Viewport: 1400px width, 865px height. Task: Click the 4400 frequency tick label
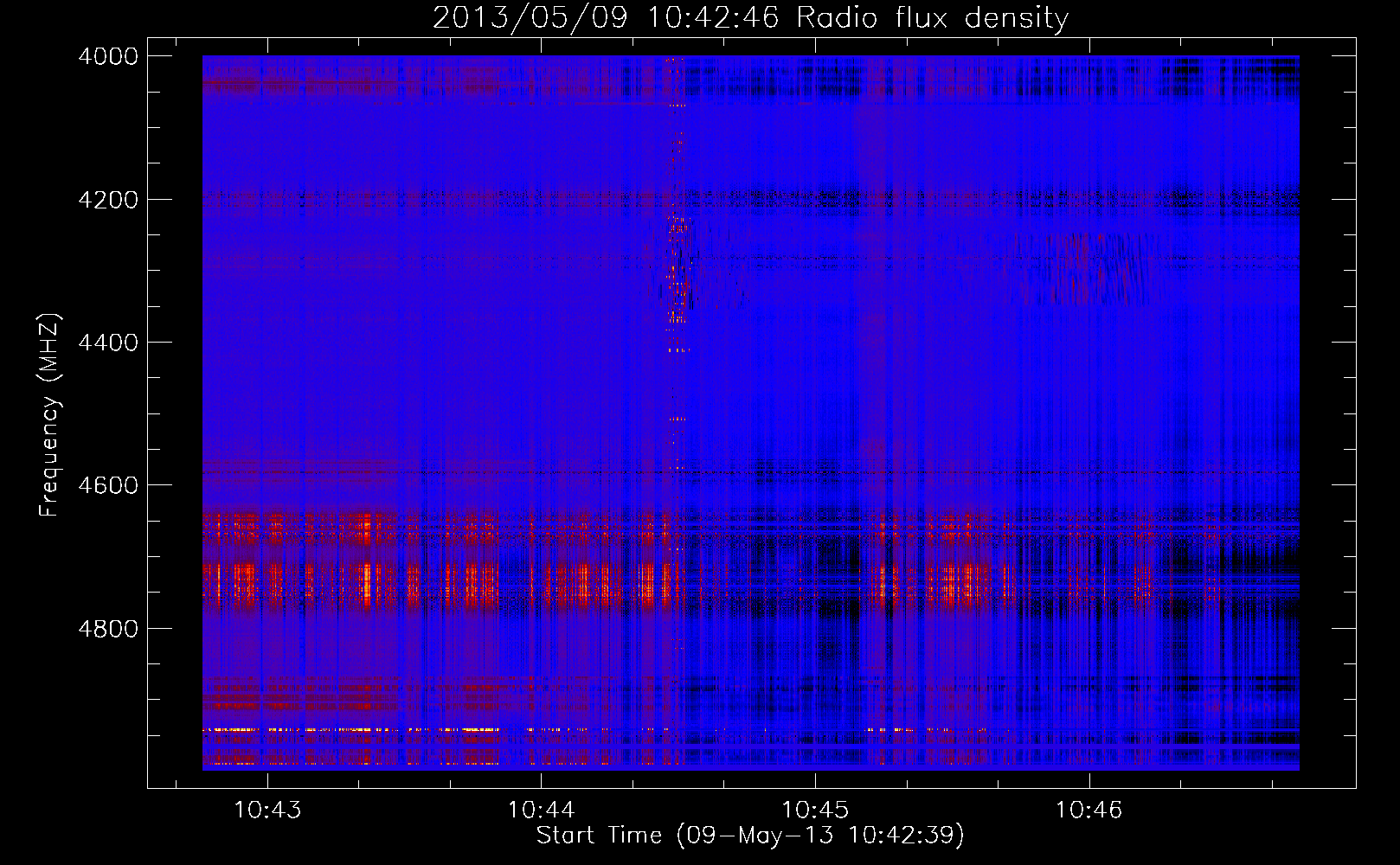pos(108,343)
